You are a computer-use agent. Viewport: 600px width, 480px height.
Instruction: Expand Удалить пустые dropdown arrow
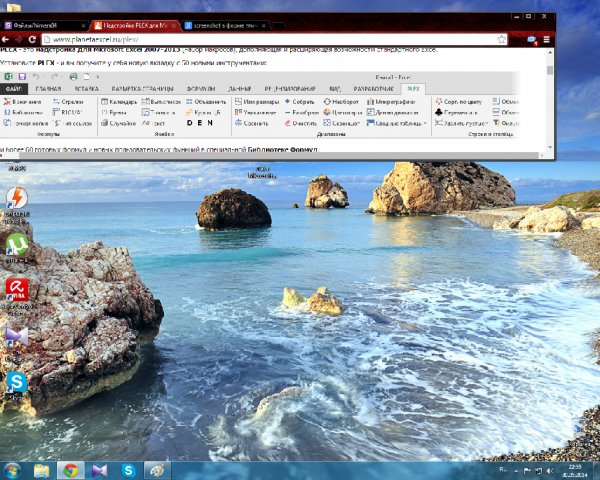pyautogui.click(x=486, y=123)
